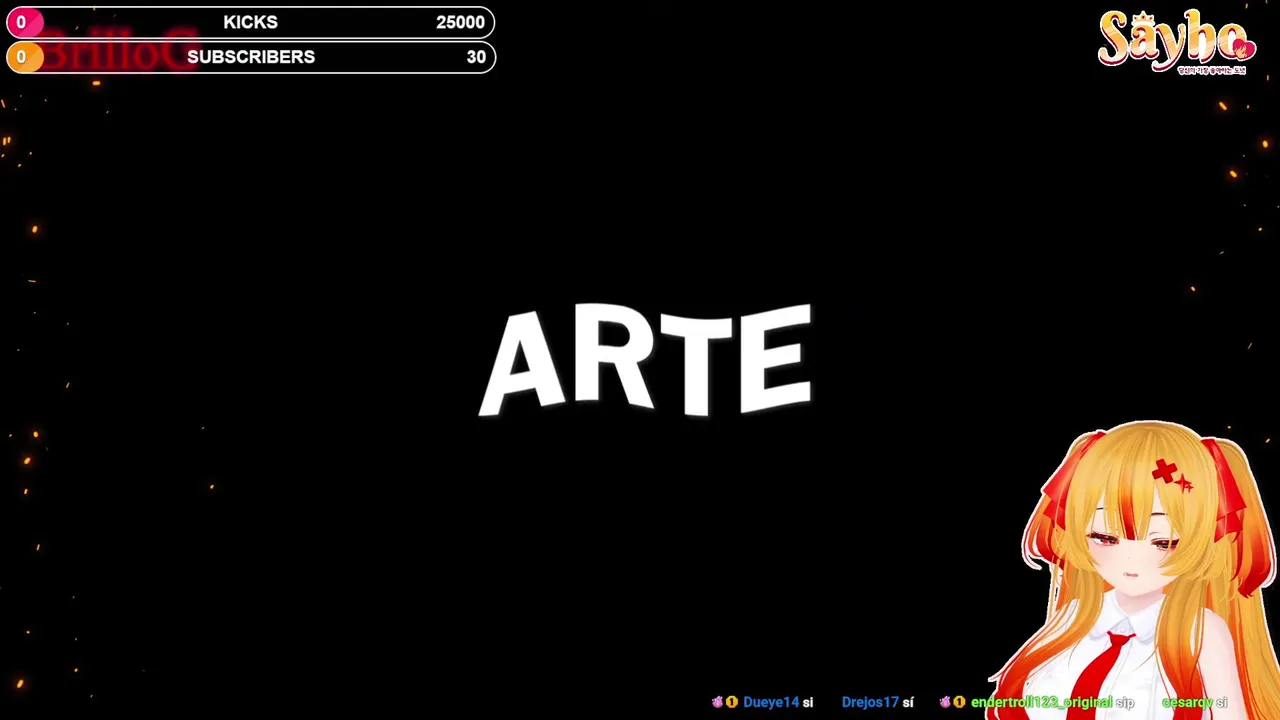Screen dimensions: 1280x720
Task: Open chat user cesarqv
Action: point(1187,702)
